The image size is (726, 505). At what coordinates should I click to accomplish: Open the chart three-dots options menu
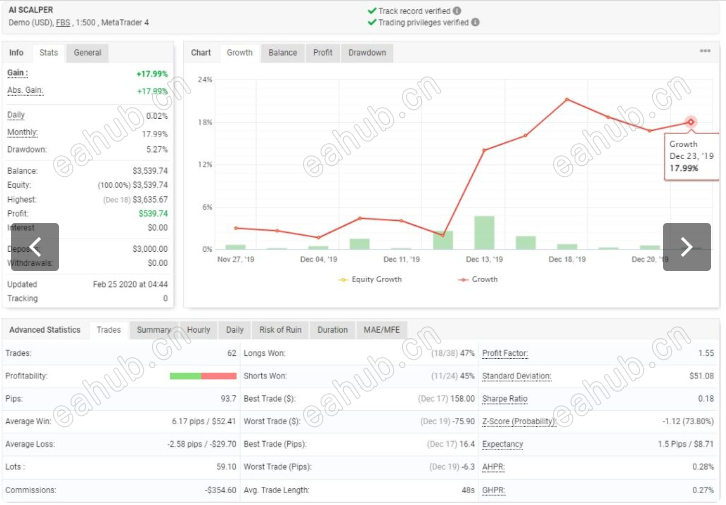click(x=705, y=51)
